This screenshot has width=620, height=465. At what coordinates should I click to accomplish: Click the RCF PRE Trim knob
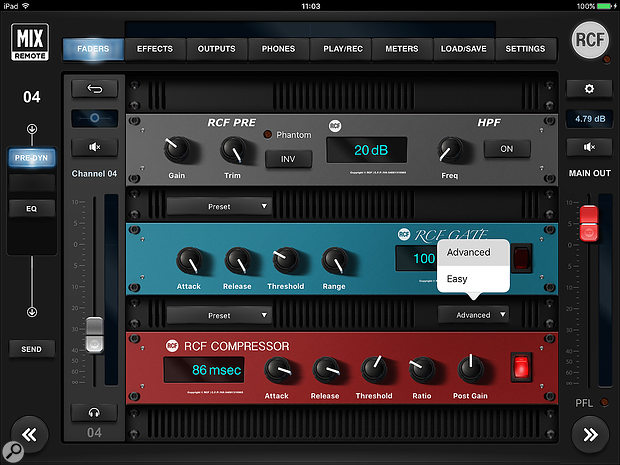point(232,150)
